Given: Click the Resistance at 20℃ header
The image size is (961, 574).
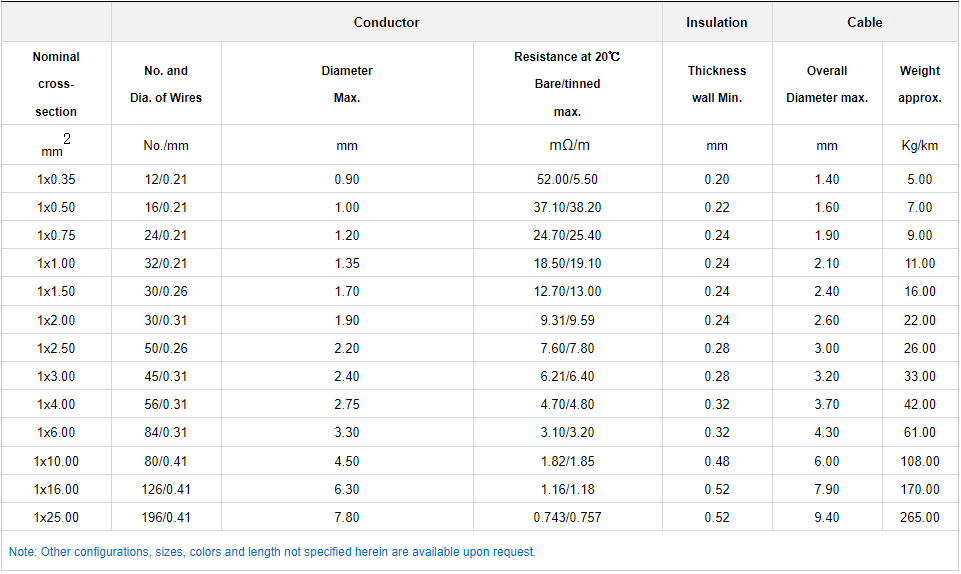Looking at the screenshot, I should tap(567, 84).
